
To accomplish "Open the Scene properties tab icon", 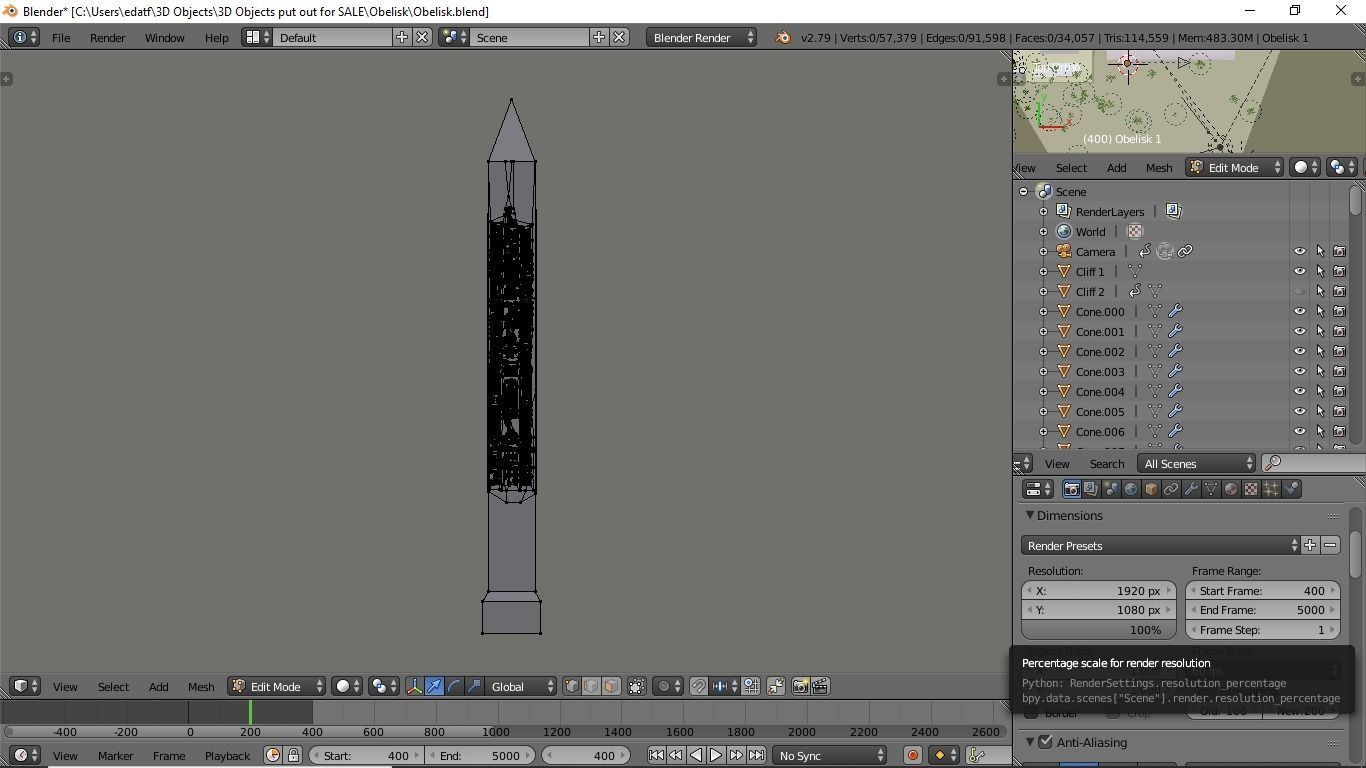I will [x=1111, y=489].
